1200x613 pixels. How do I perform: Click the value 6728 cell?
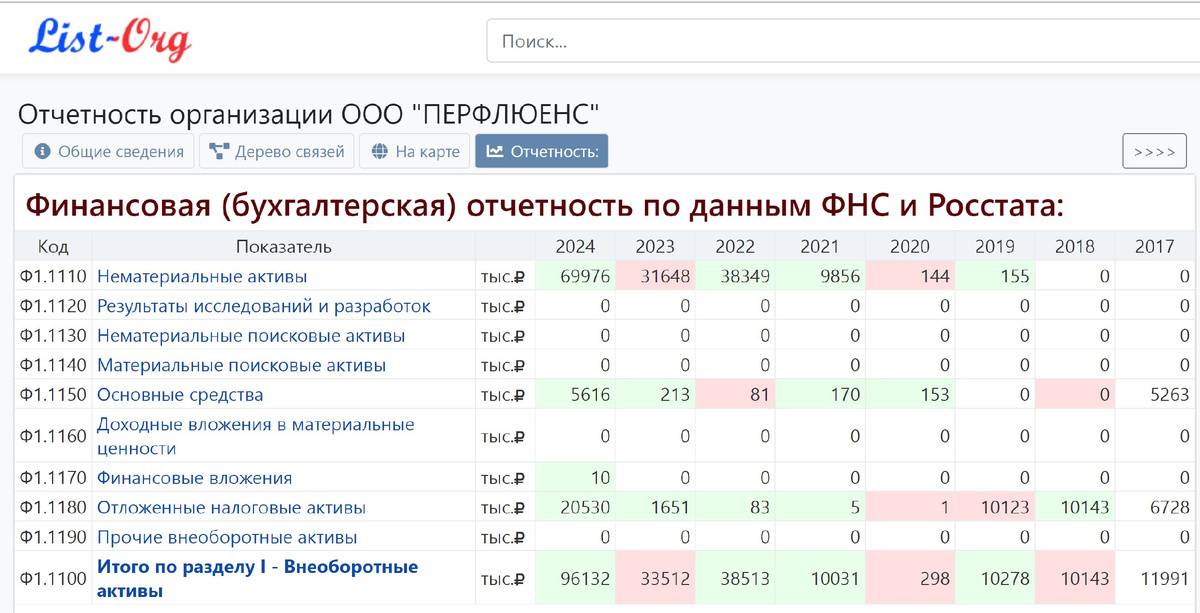(1155, 507)
